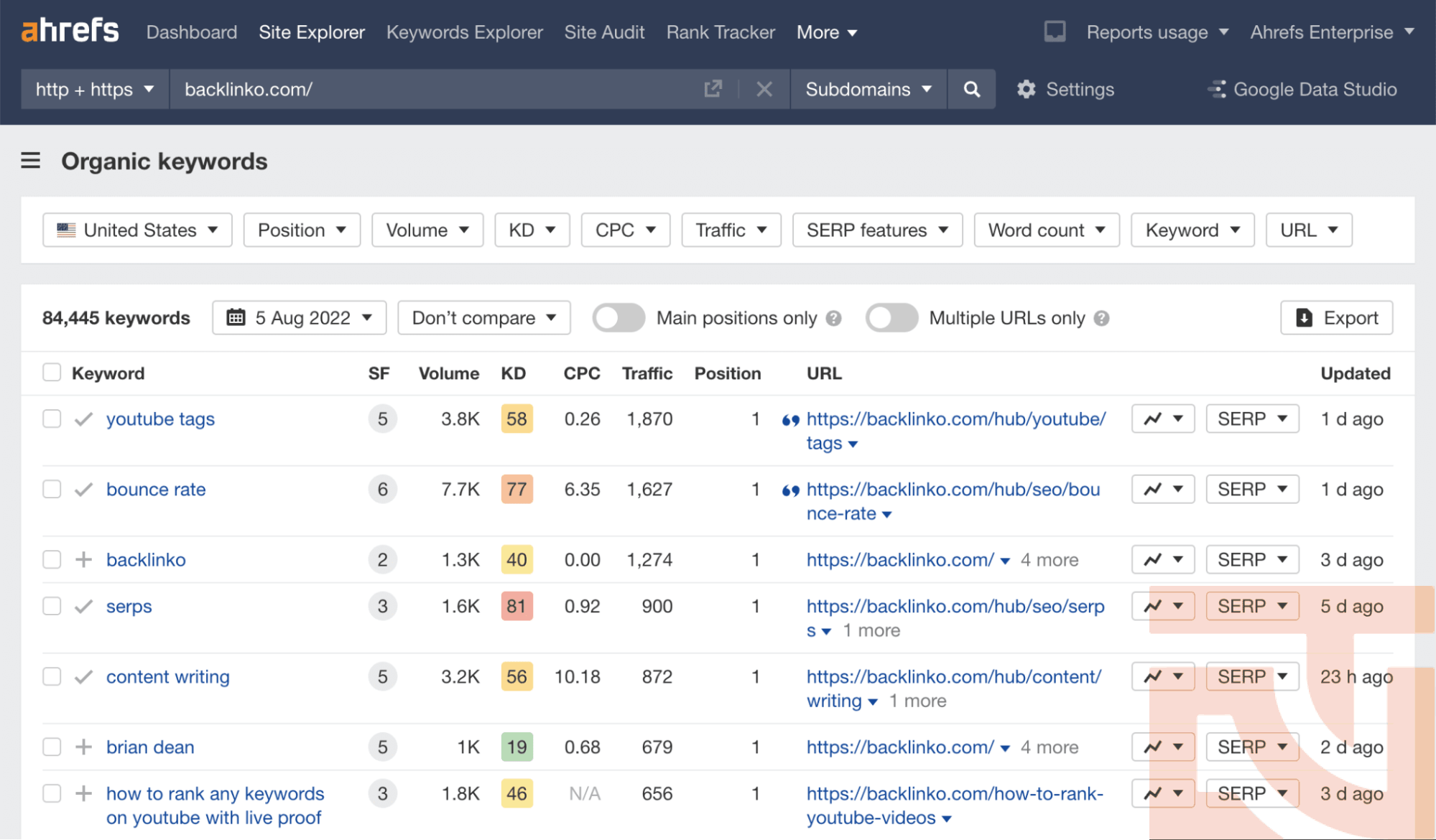This screenshot has width=1436, height=840.
Task: Open the Don't compare dropdown
Action: 484,317
